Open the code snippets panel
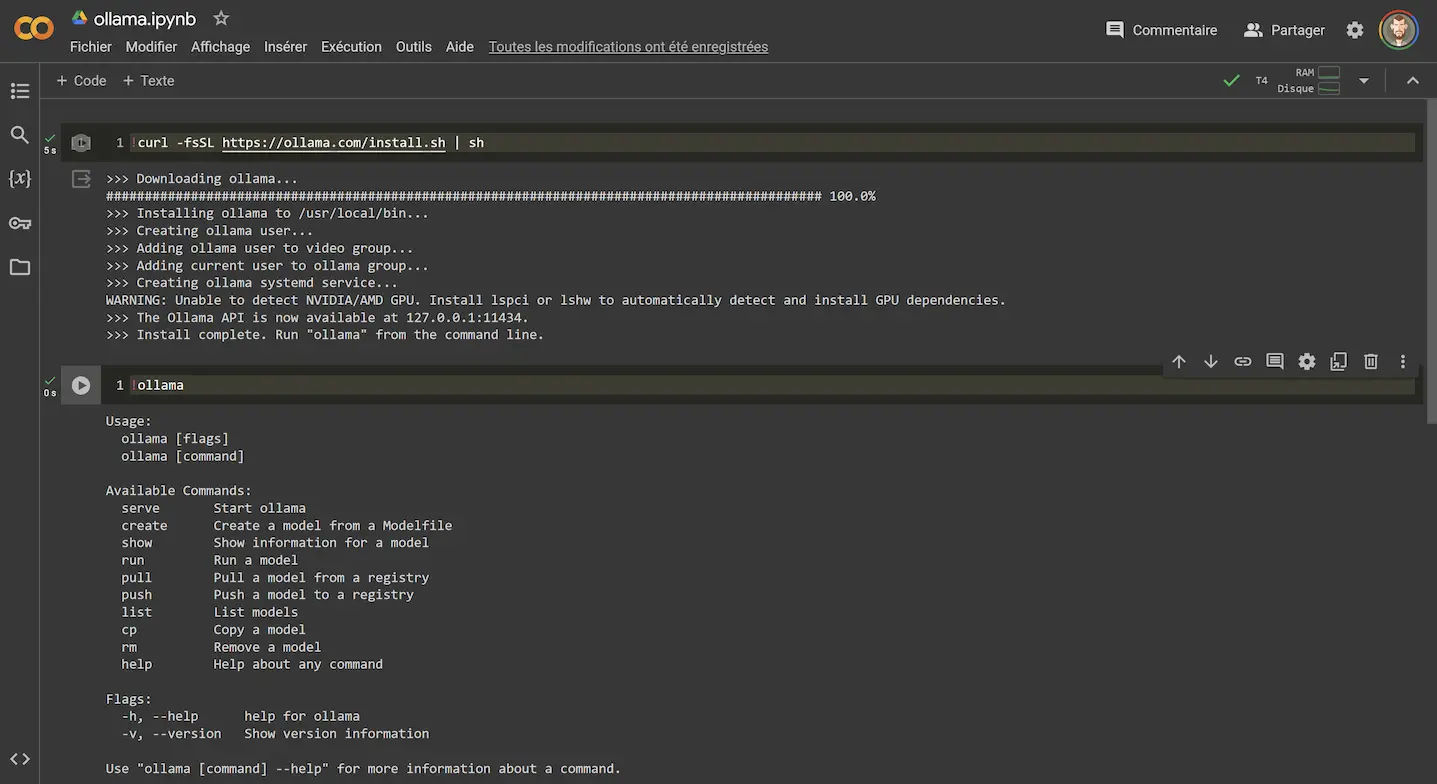1437x784 pixels. (20, 759)
